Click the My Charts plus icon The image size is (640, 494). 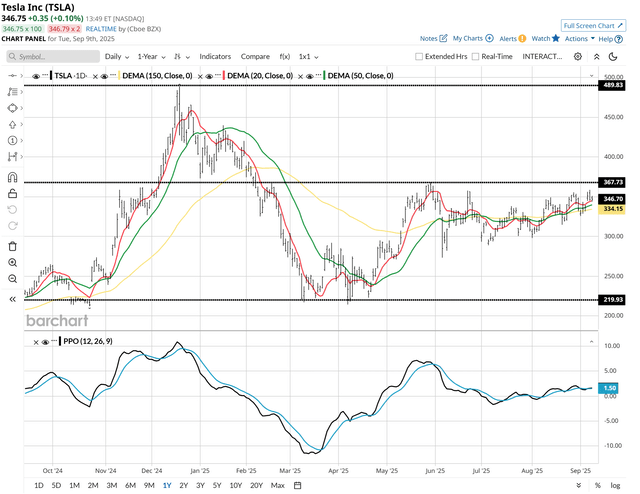pos(489,38)
